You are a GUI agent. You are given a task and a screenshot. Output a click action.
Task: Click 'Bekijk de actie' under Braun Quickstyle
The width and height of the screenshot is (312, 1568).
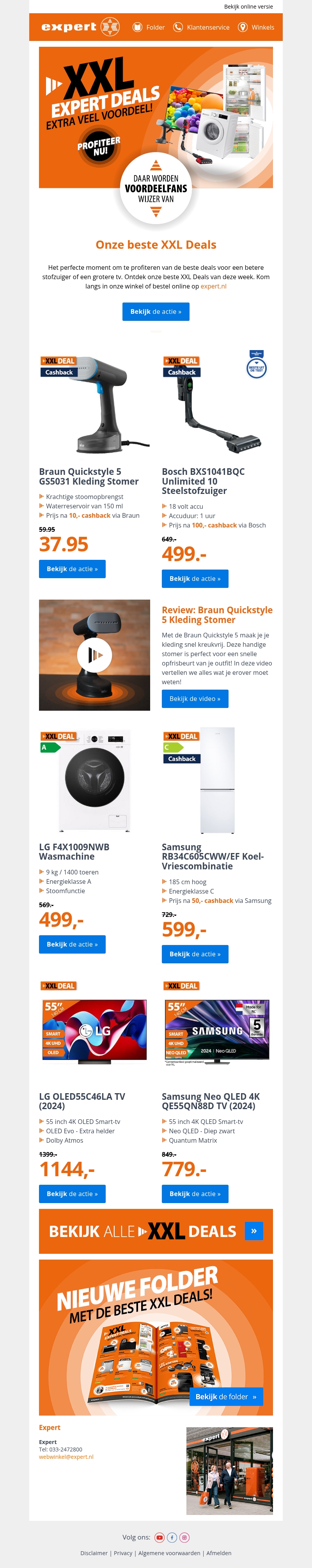[x=73, y=569]
